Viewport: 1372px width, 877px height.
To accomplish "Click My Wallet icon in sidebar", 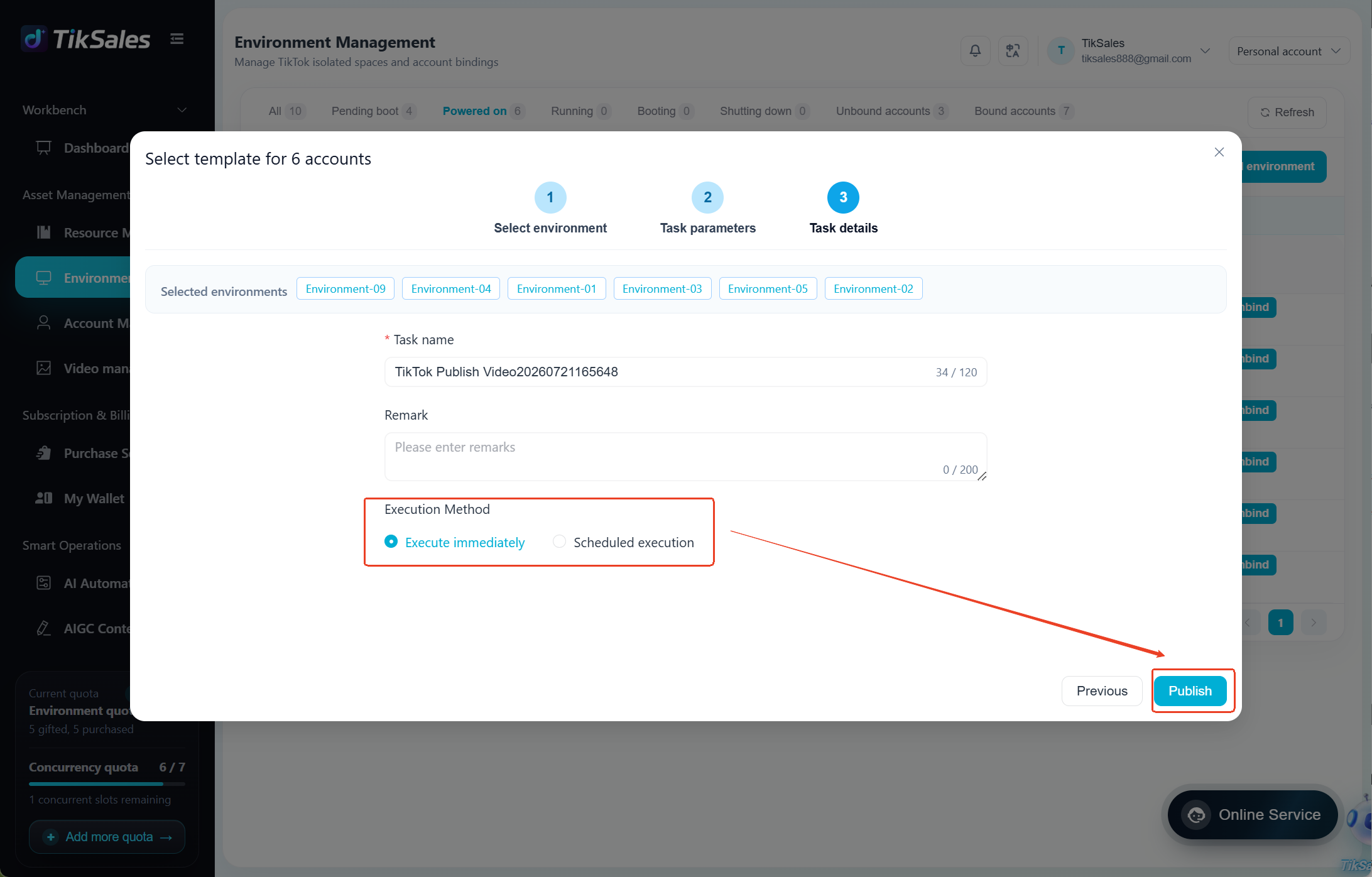I will click(x=43, y=498).
